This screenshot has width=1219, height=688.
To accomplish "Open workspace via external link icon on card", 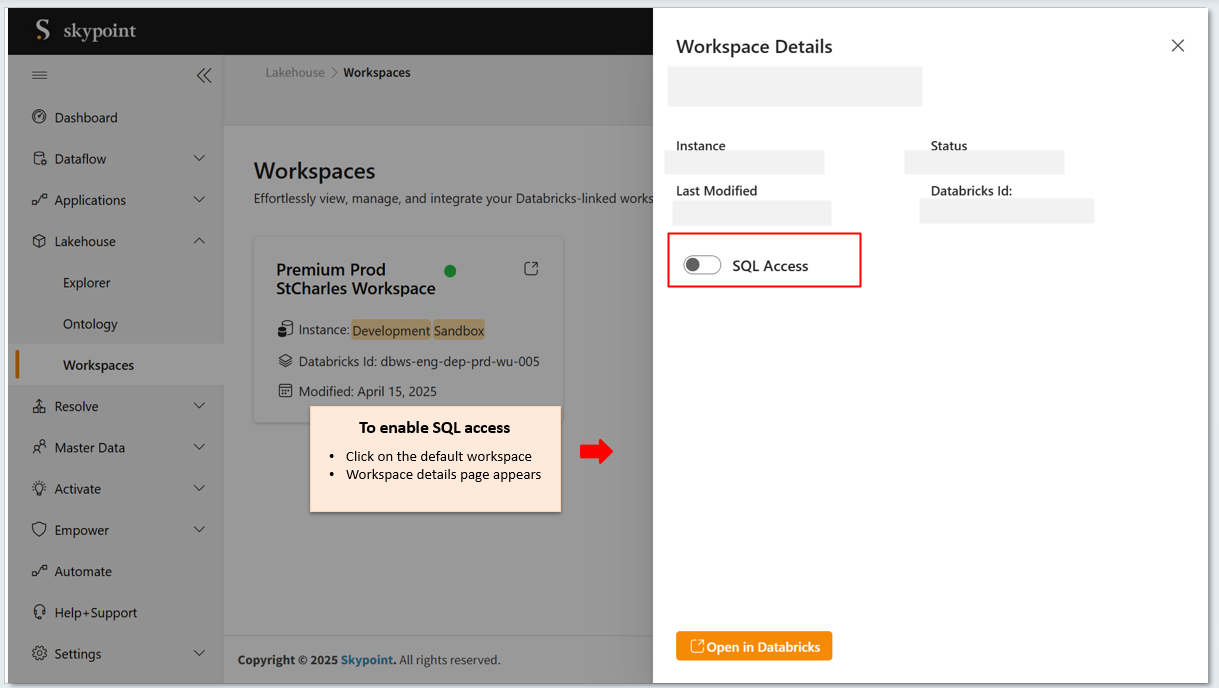I will click(531, 269).
